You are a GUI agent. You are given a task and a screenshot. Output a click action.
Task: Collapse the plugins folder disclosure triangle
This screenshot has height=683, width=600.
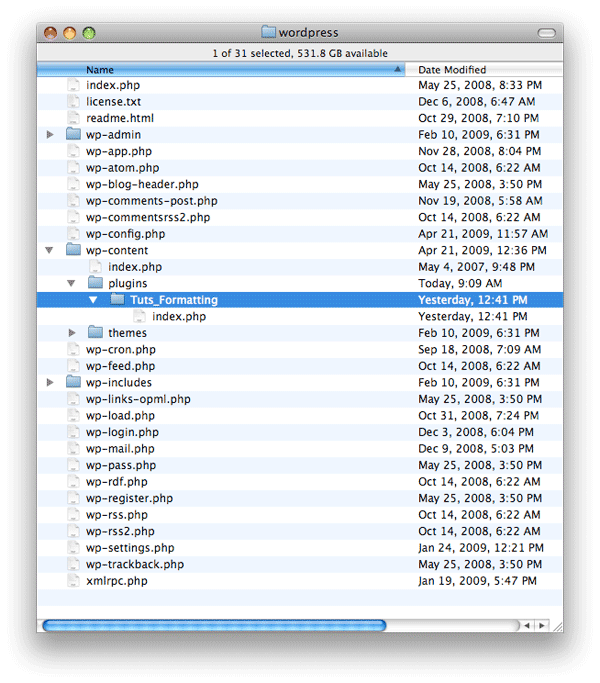pos(71,284)
